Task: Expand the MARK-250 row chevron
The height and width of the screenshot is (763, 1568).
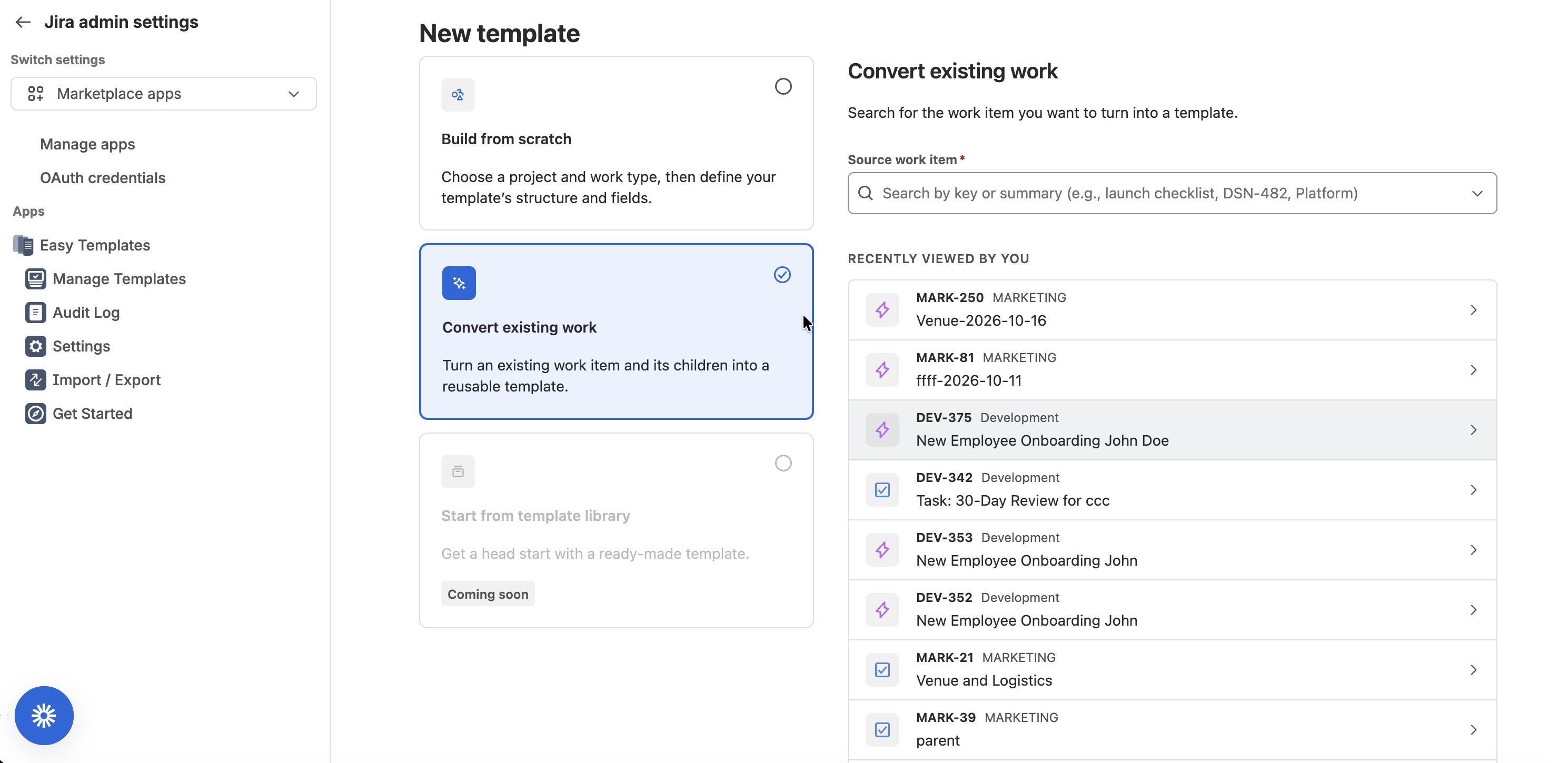Action: click(x=1474, y=310)
